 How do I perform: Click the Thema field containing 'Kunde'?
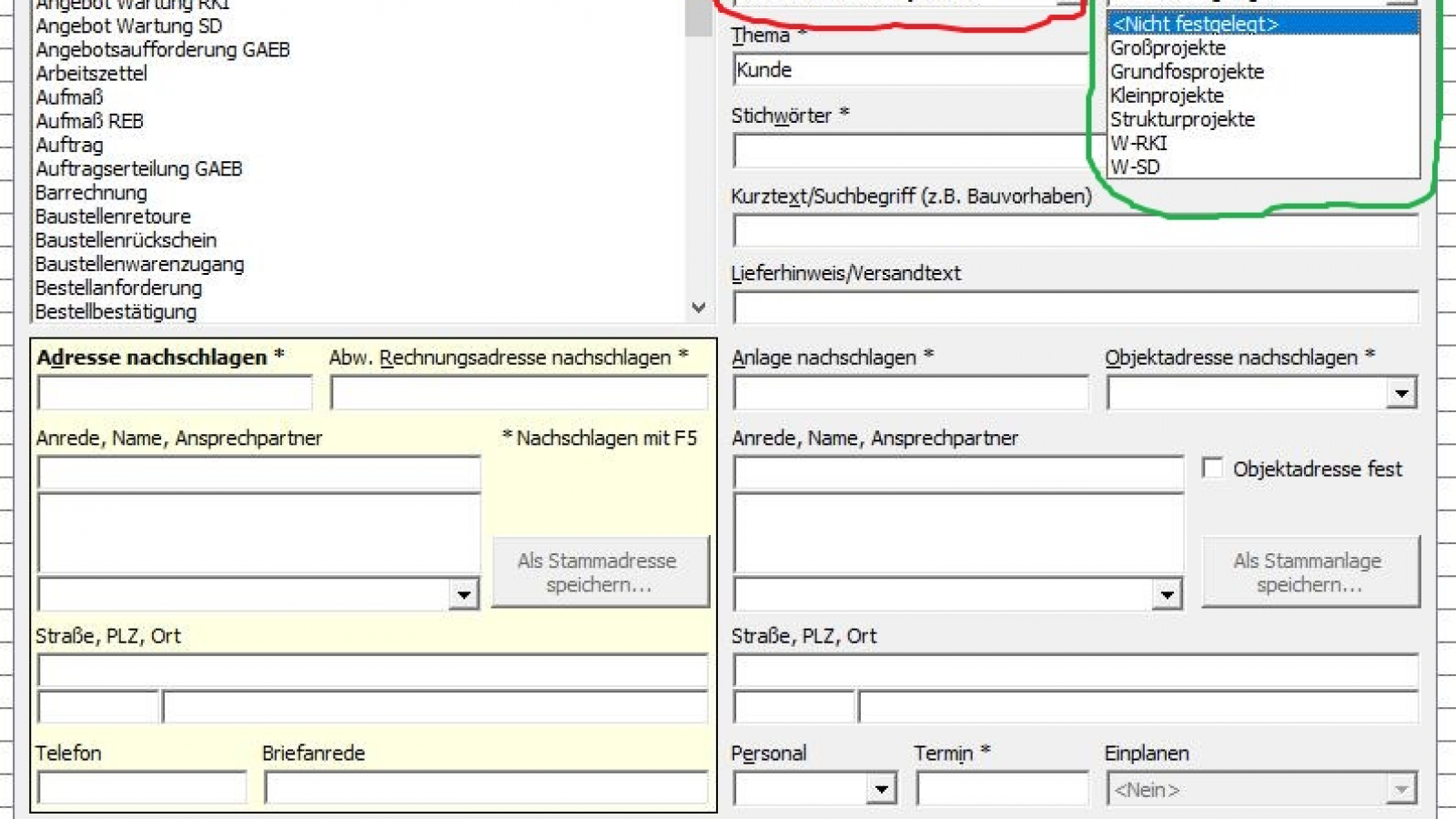(910, 70)
